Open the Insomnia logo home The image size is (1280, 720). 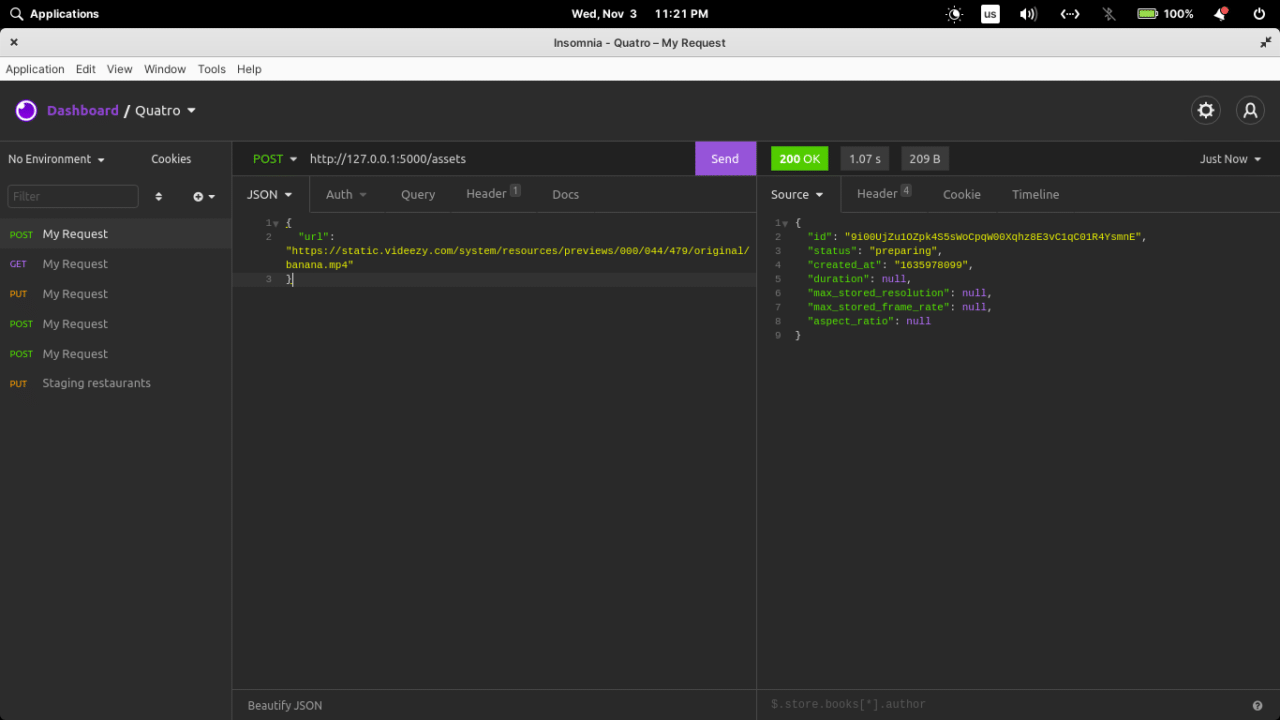[x=26, y=110]
